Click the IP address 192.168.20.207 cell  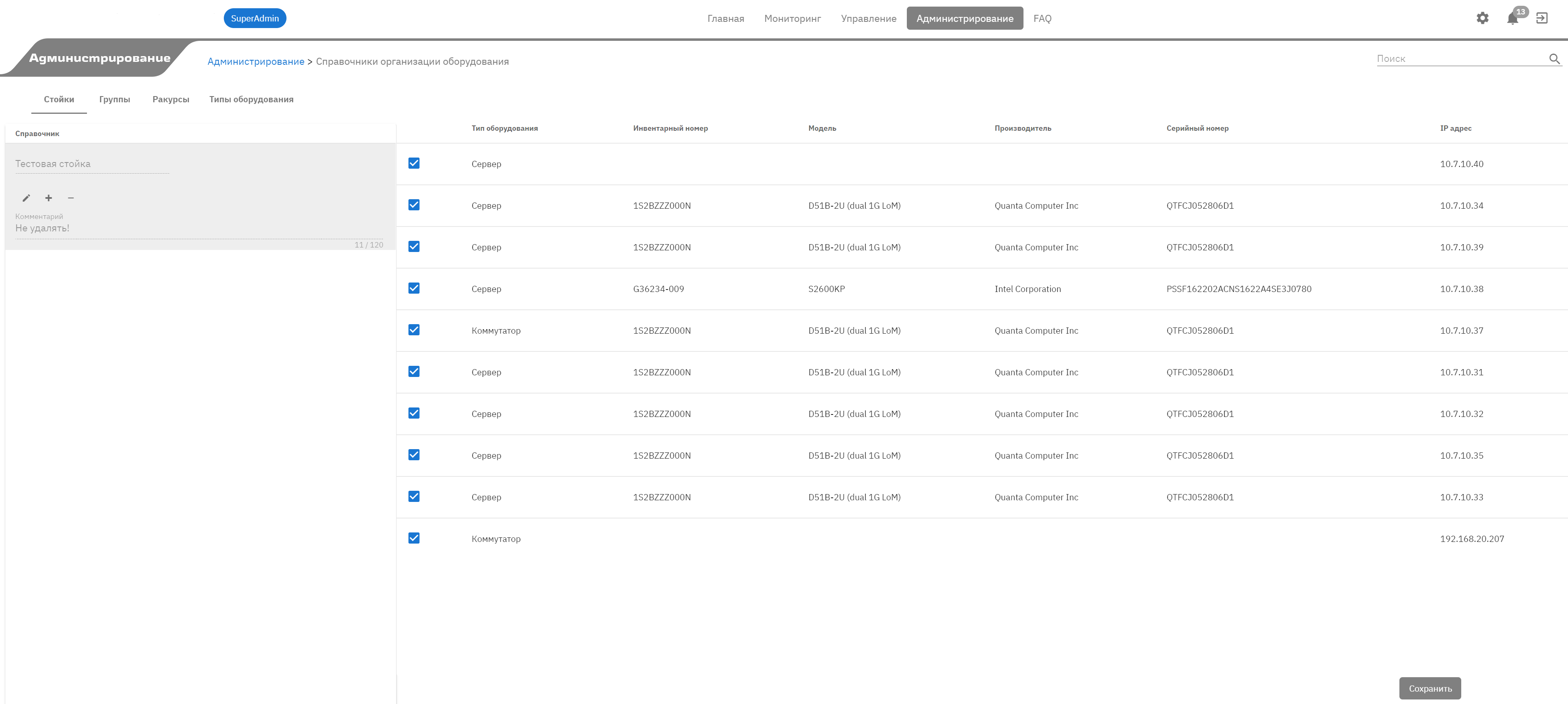1472,539
